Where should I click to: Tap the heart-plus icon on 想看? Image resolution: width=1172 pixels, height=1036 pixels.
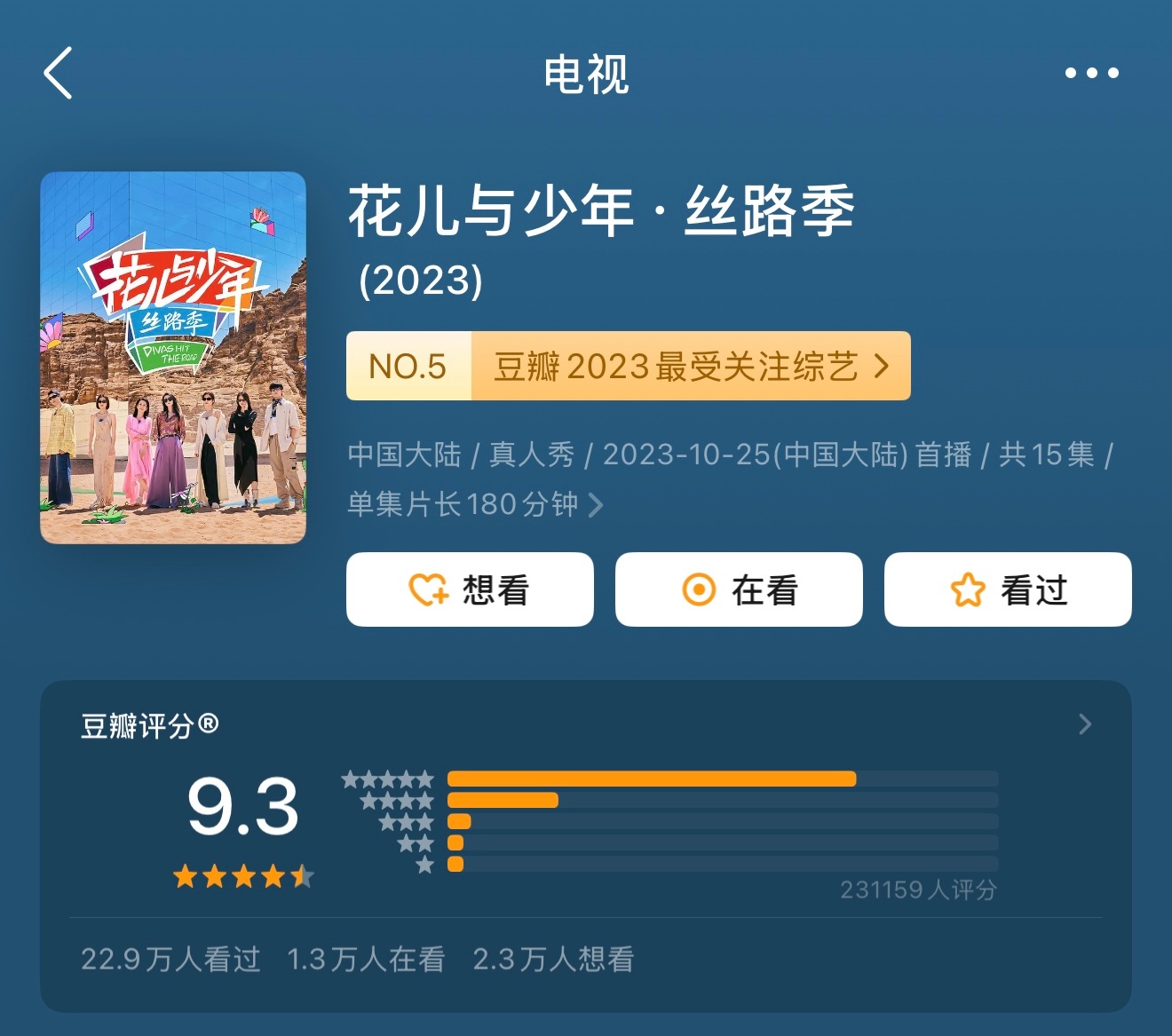coord(429,589)
